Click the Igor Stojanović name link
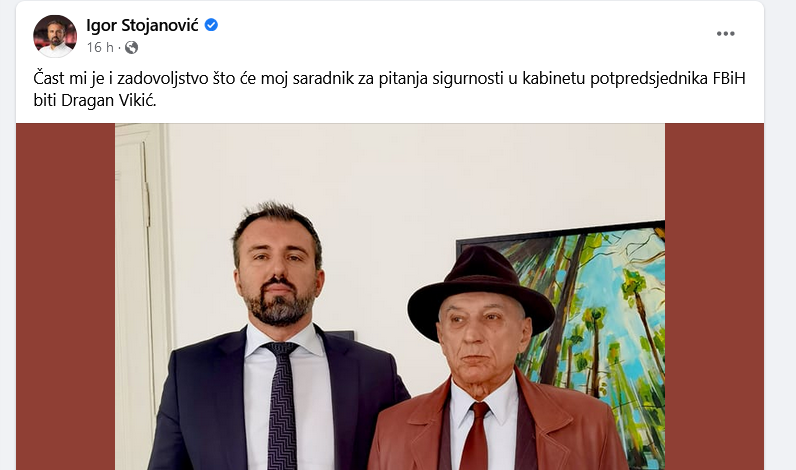This screenshot has height=470, width=796. click(142, 25)
